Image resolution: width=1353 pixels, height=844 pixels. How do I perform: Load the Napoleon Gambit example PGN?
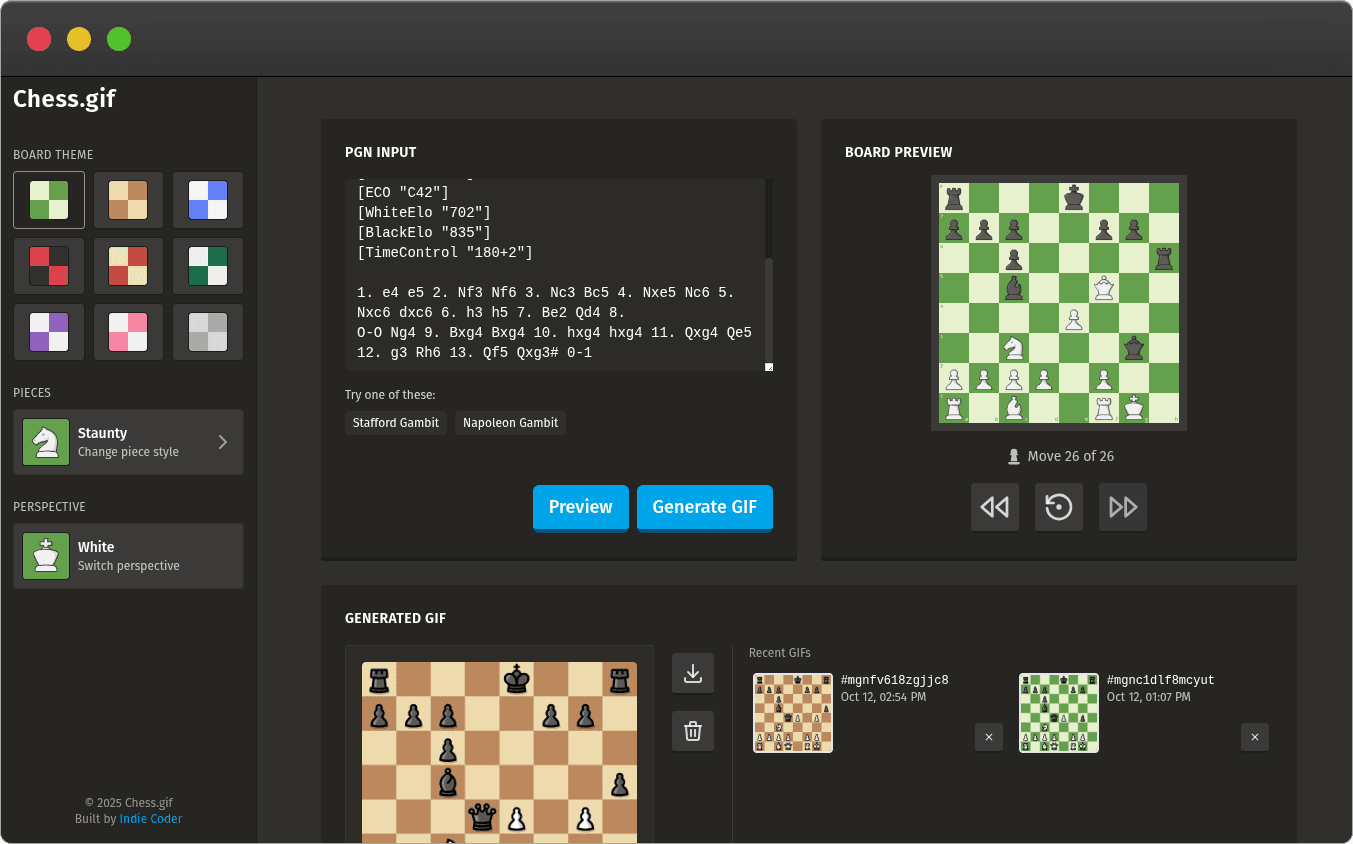tap(510, 423)
